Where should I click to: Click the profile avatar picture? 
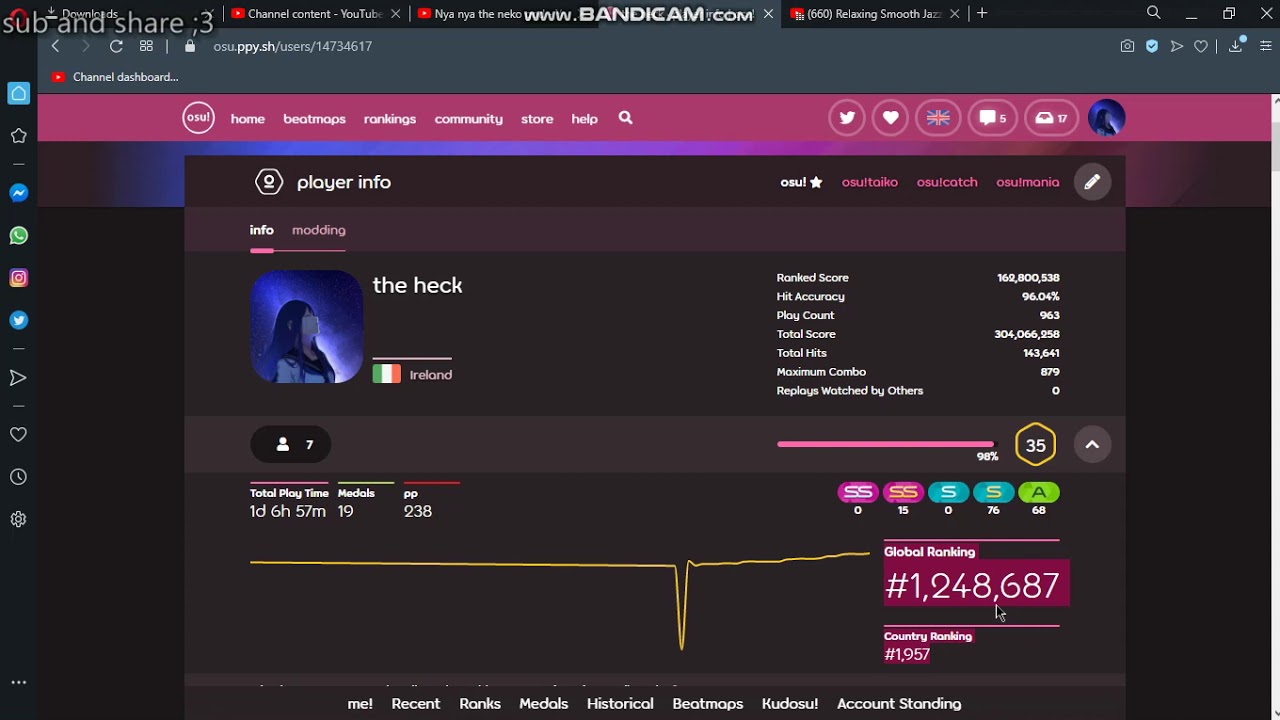pos(307,326)
